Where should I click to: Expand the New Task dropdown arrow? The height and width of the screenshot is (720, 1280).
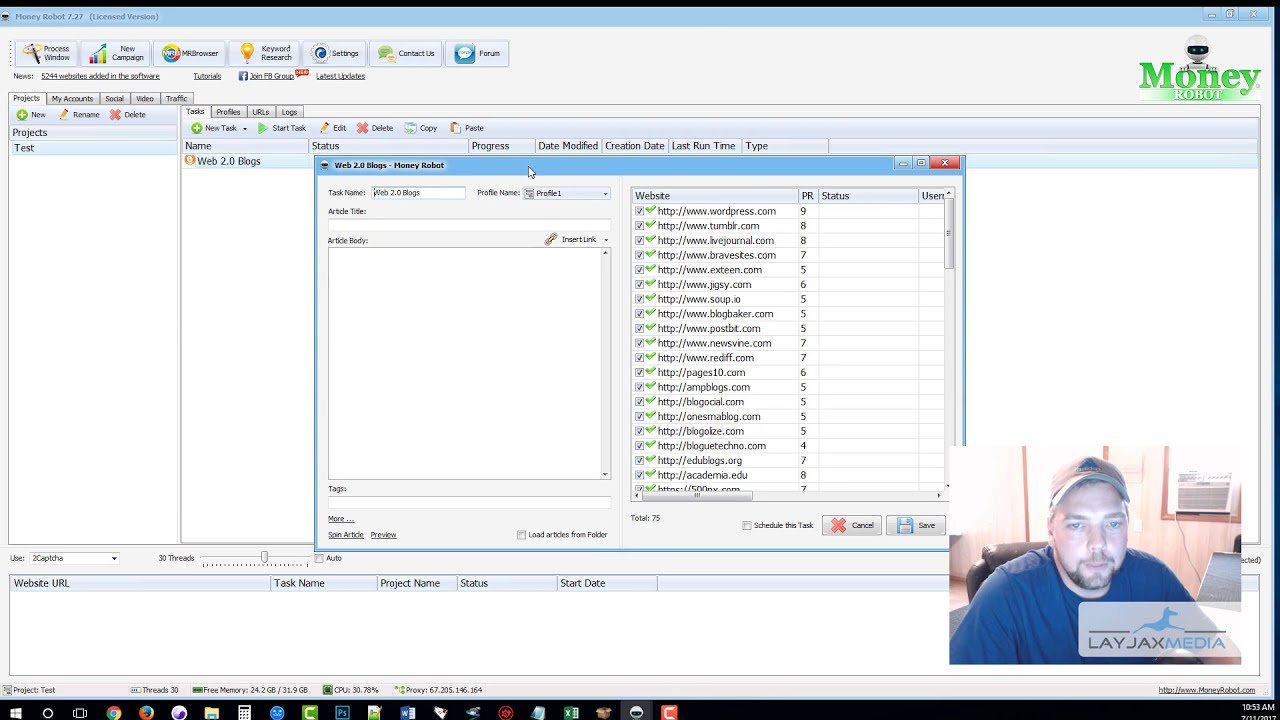coord(244,128)
